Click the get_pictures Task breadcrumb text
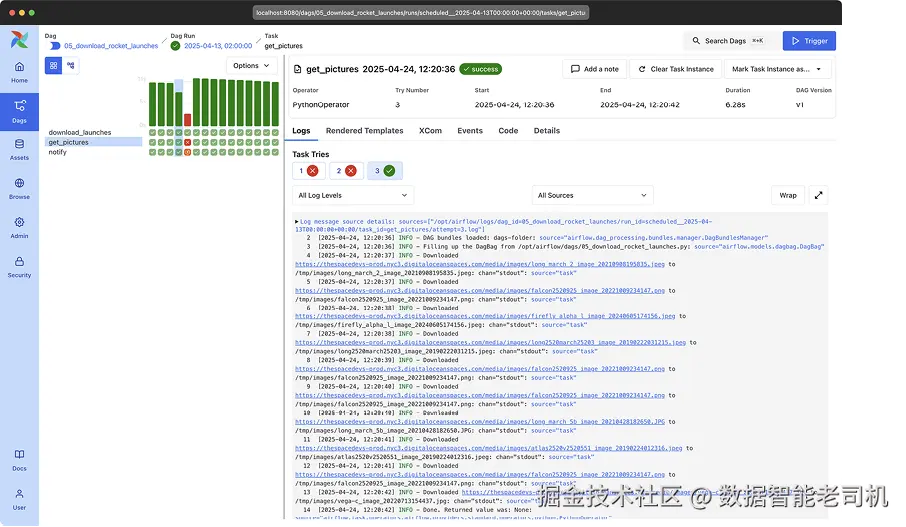906x527 pixels. (283, 46)
